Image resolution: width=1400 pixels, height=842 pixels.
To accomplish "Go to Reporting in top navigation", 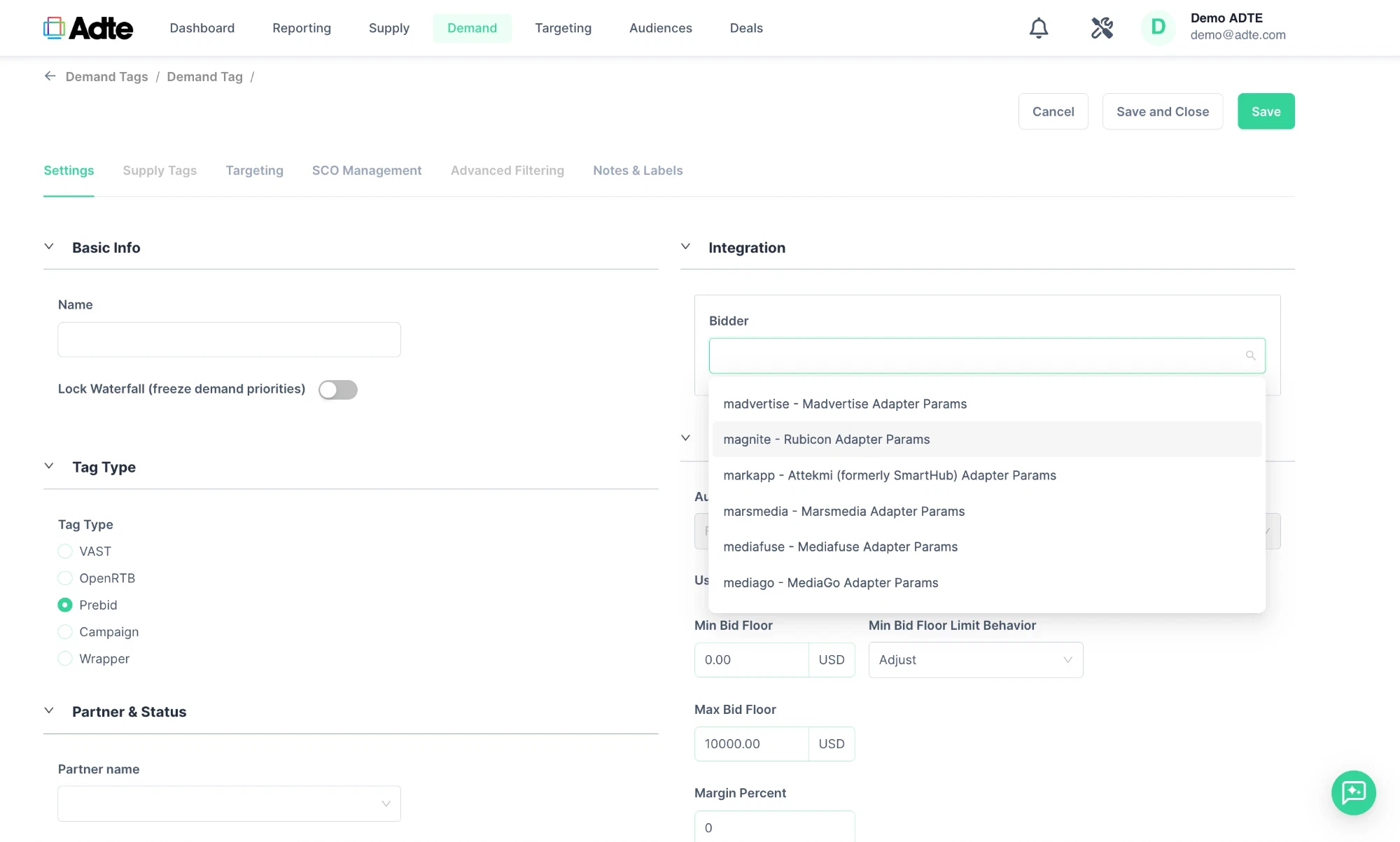I will tap(302, 28).
